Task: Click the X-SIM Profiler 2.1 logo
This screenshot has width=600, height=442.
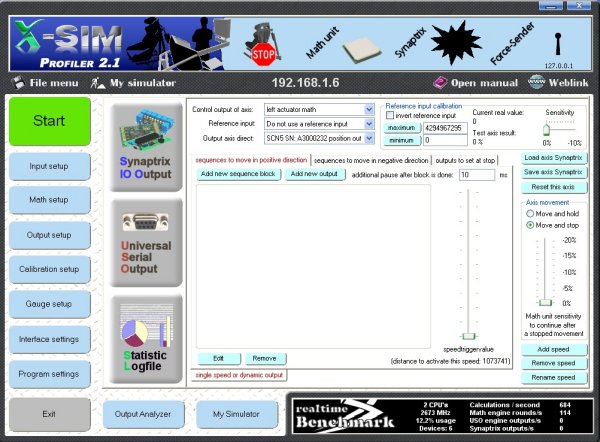Action: 69,44
